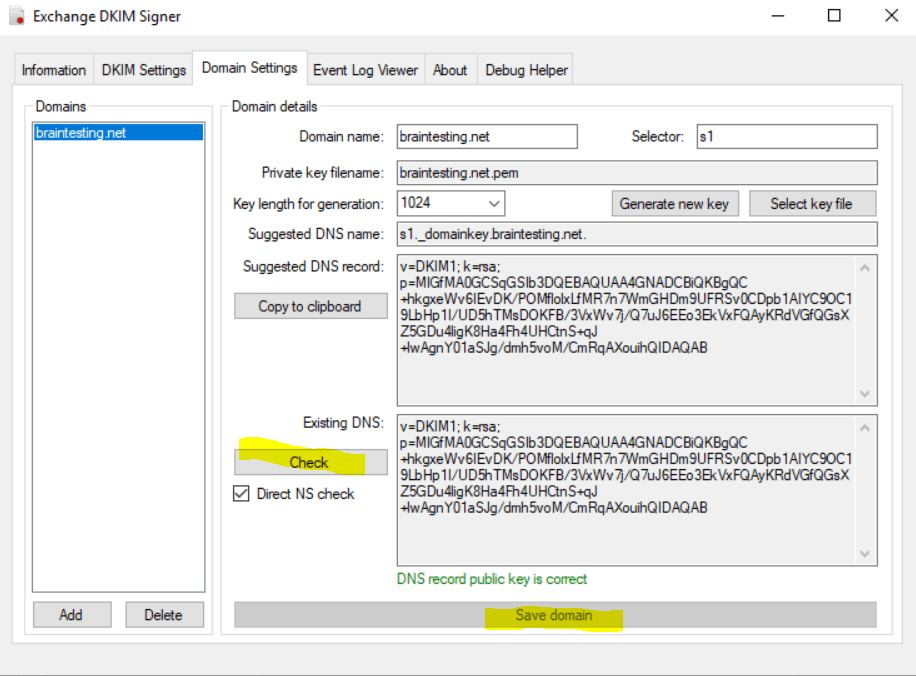Maximize the Exchange DKIM Signer window
Image resolution: width=916 pixels, height=676 pixels.
(834, 16)
